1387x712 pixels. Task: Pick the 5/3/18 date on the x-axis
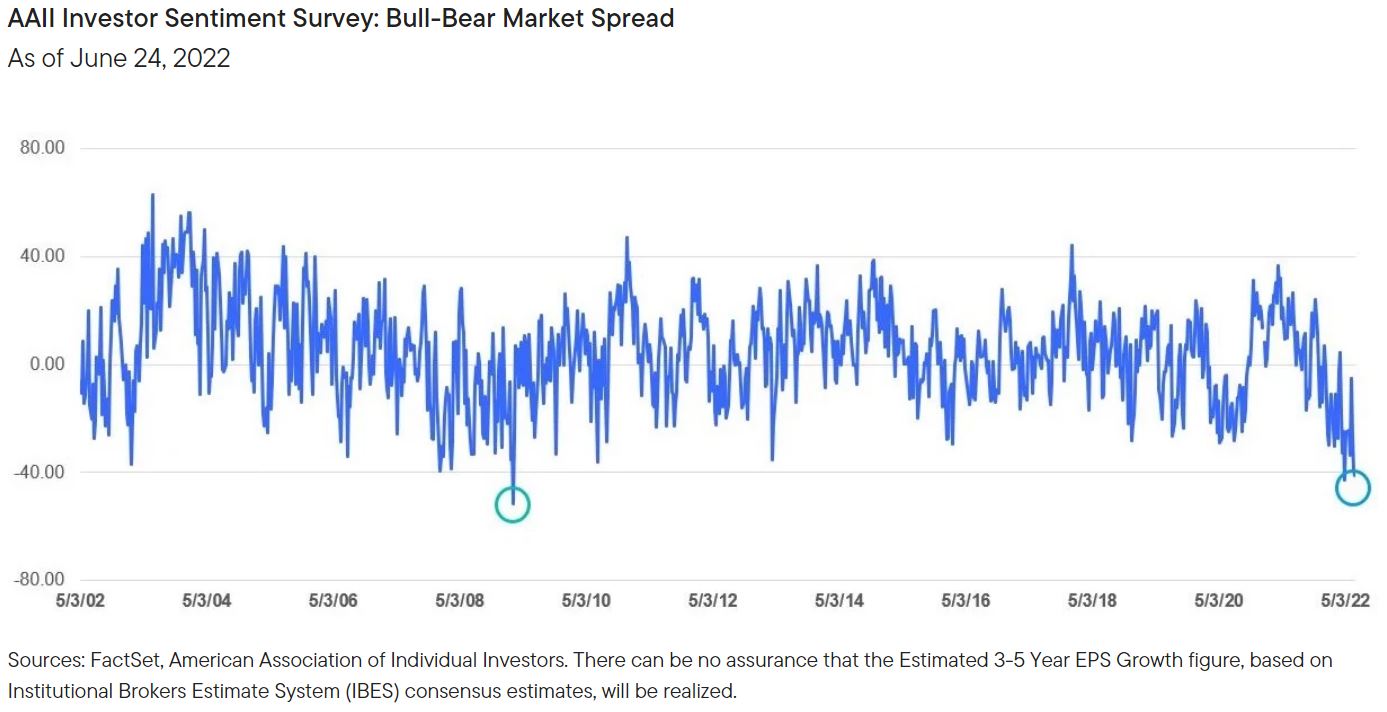click(x=1092, y=601)
